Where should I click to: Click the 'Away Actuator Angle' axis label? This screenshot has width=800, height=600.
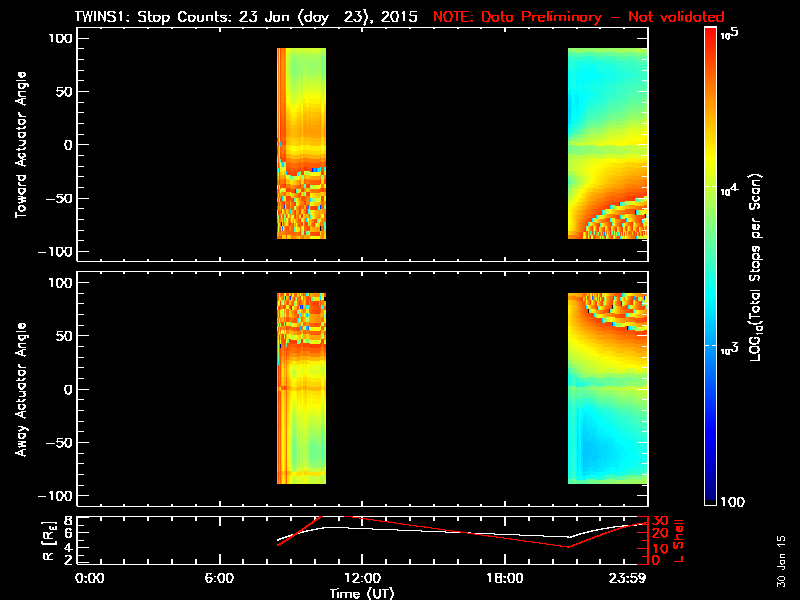click(x=21, y=389)
